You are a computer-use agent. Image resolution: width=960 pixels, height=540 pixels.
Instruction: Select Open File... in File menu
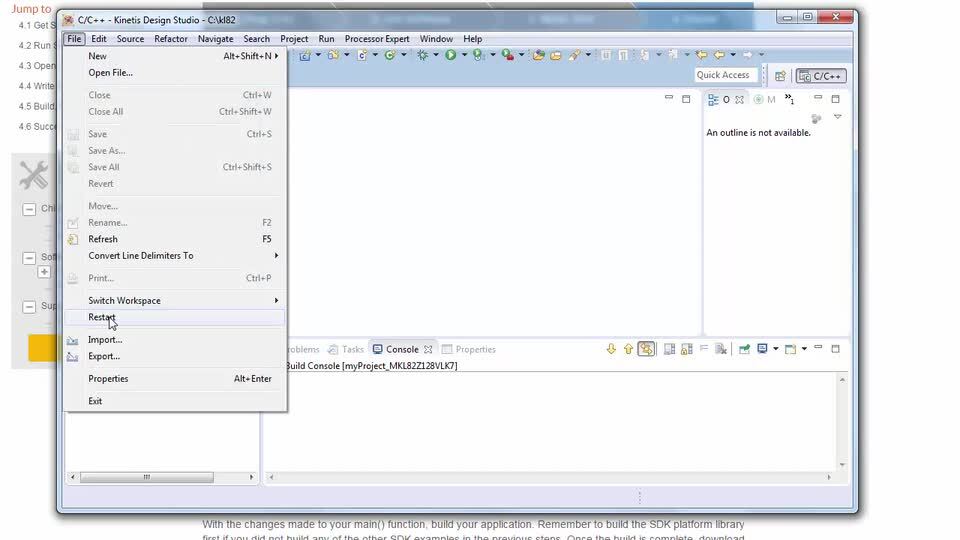tap(175, 72)
